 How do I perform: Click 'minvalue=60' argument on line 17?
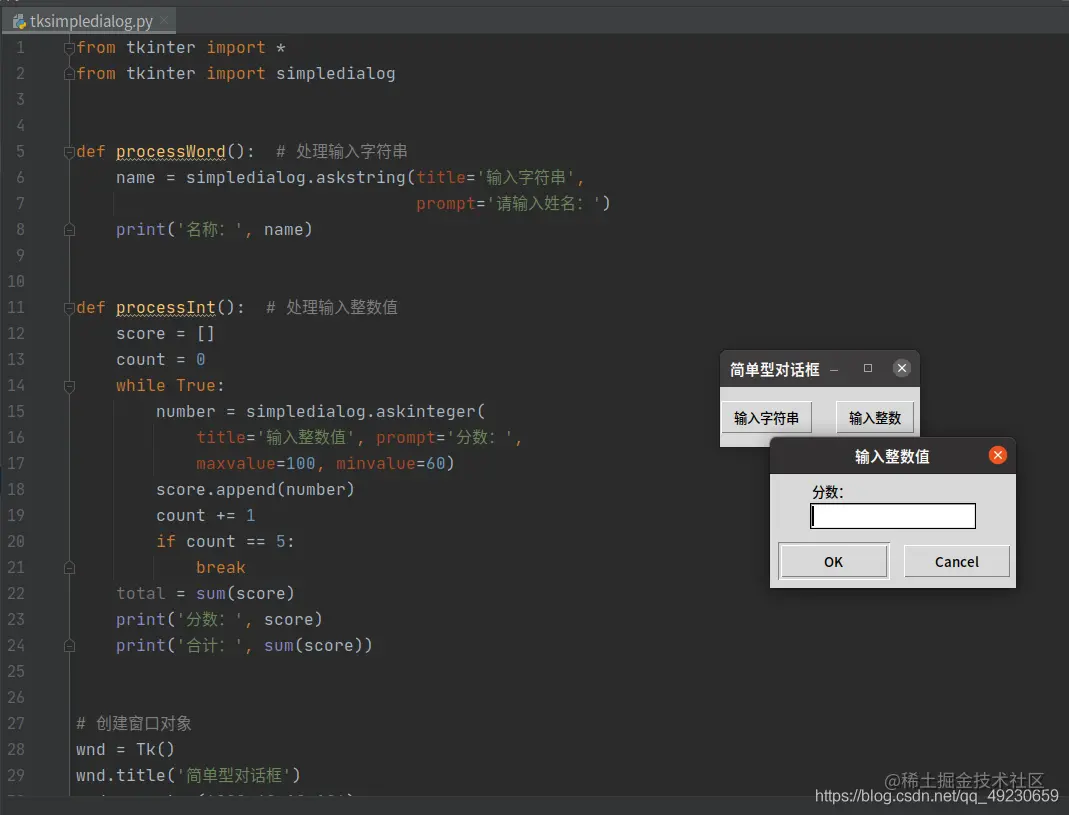391,463
